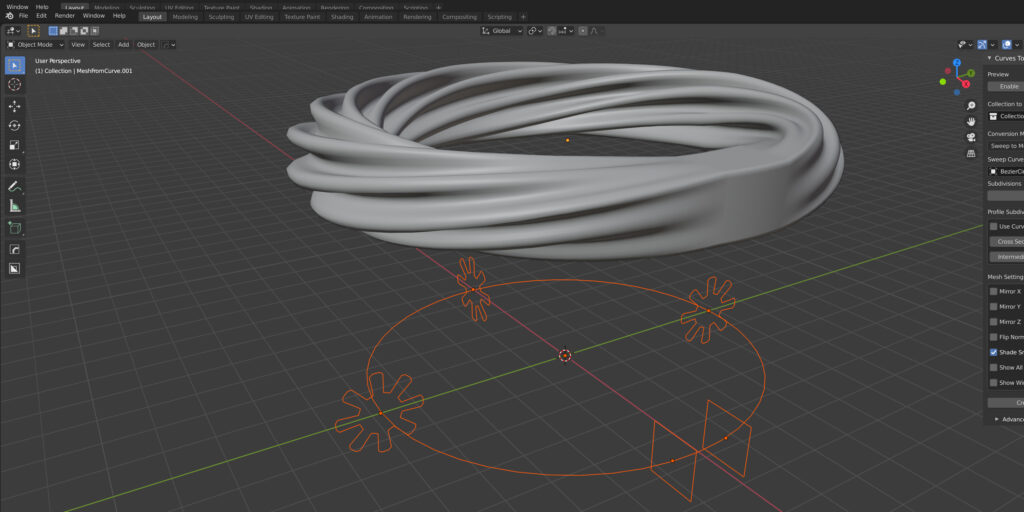Switch perspective/orthographic grid icon

971,153
